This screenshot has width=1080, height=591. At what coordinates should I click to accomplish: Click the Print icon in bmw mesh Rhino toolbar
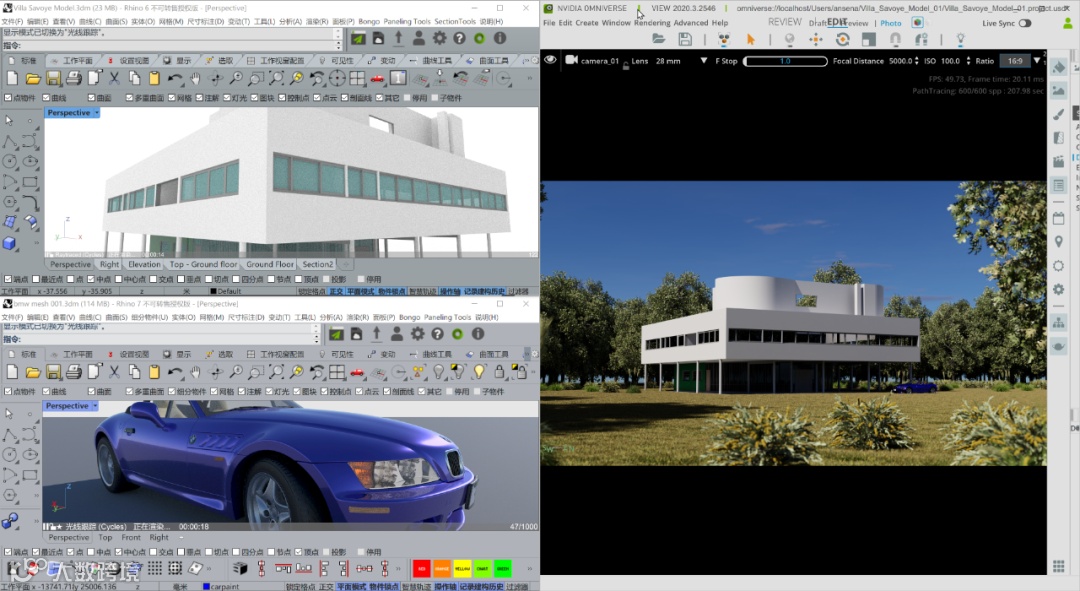point(74,373)
